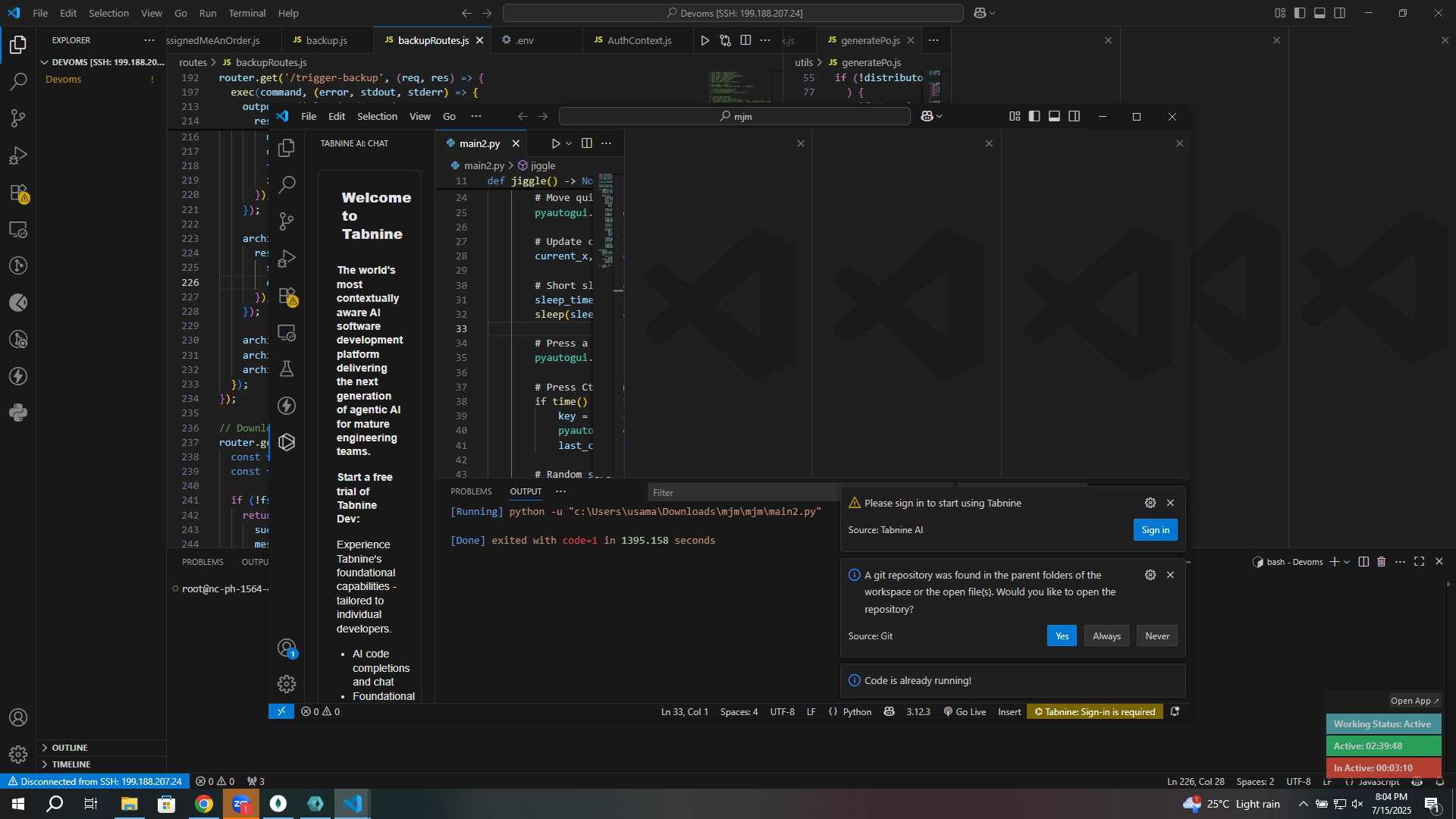Viewport: 1456px width, 819px height.
Task: Toggle primary side bar in Devoms window
Action: 1300,13
